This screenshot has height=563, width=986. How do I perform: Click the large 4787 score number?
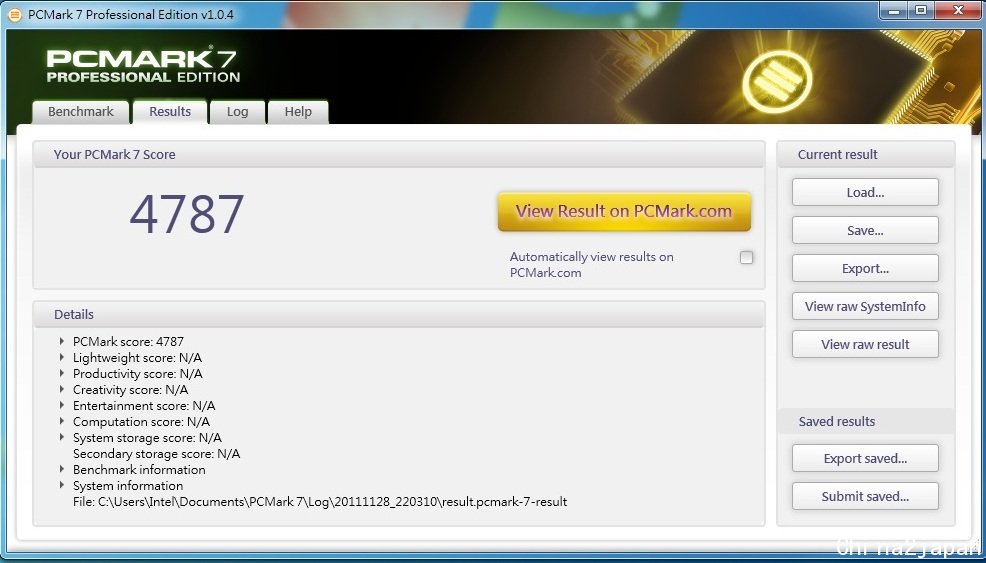pos(187,214)
